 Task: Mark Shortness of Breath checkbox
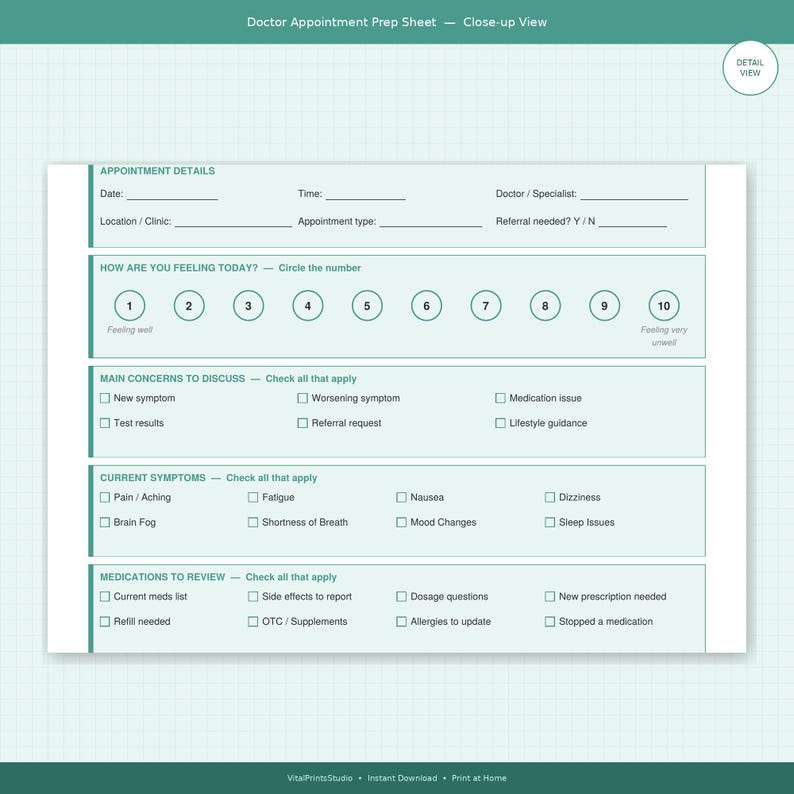point(253,522)
